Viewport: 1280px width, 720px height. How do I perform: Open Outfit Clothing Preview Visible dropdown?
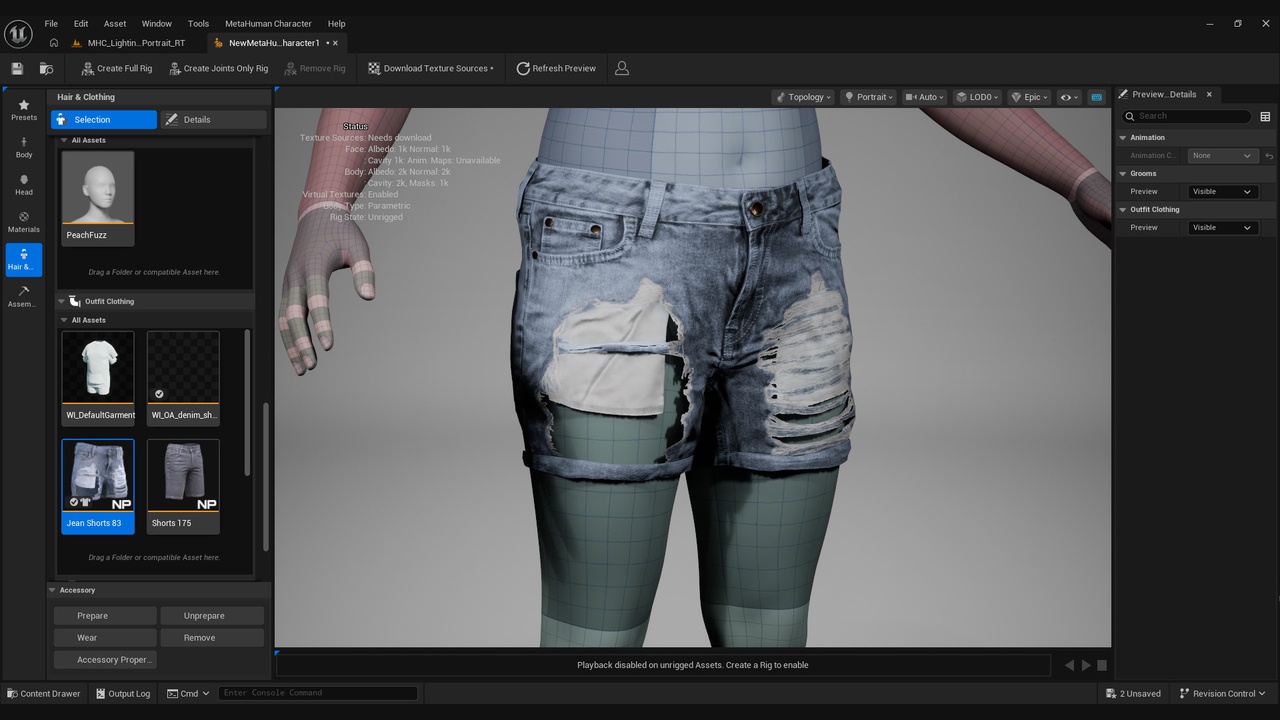click(1222, 227)
